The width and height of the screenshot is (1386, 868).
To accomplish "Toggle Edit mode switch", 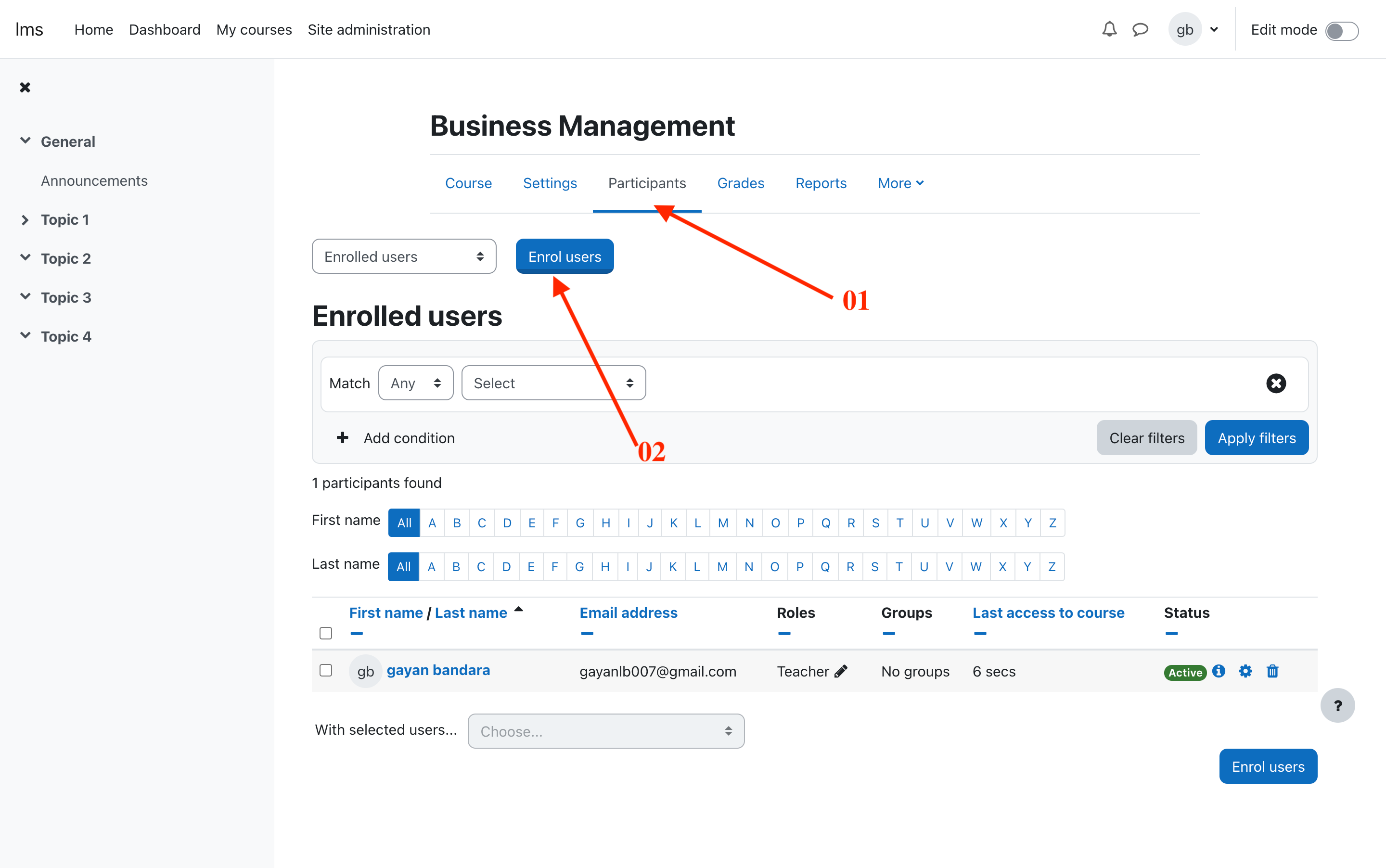I will [x=1341, y=30].
